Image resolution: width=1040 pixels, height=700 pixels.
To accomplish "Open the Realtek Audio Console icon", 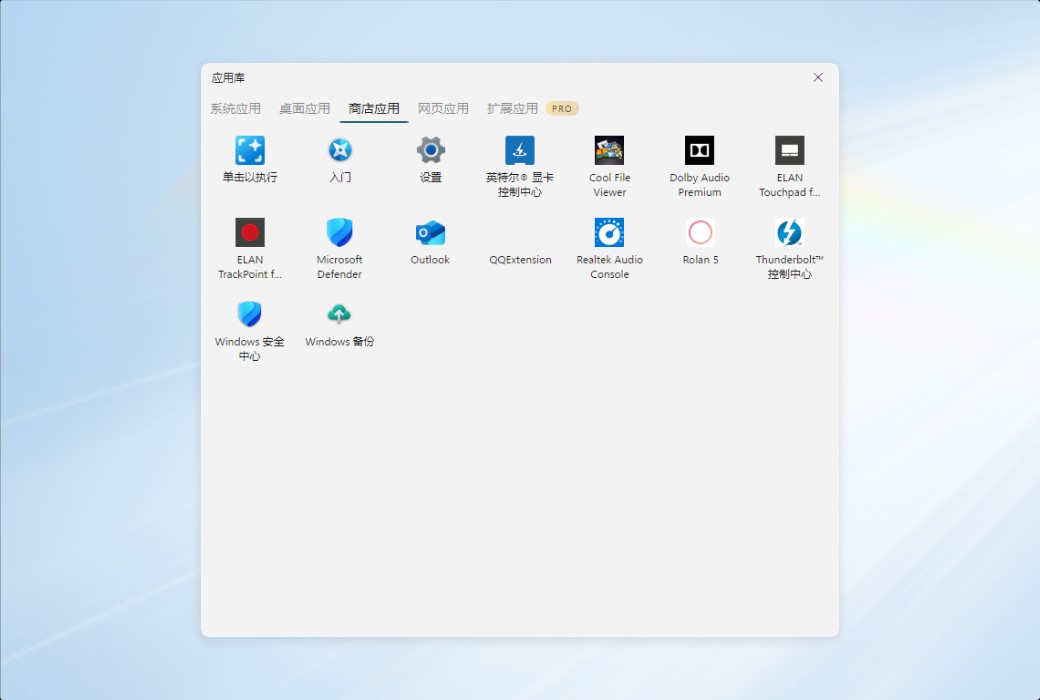I will tap(609, 232).
